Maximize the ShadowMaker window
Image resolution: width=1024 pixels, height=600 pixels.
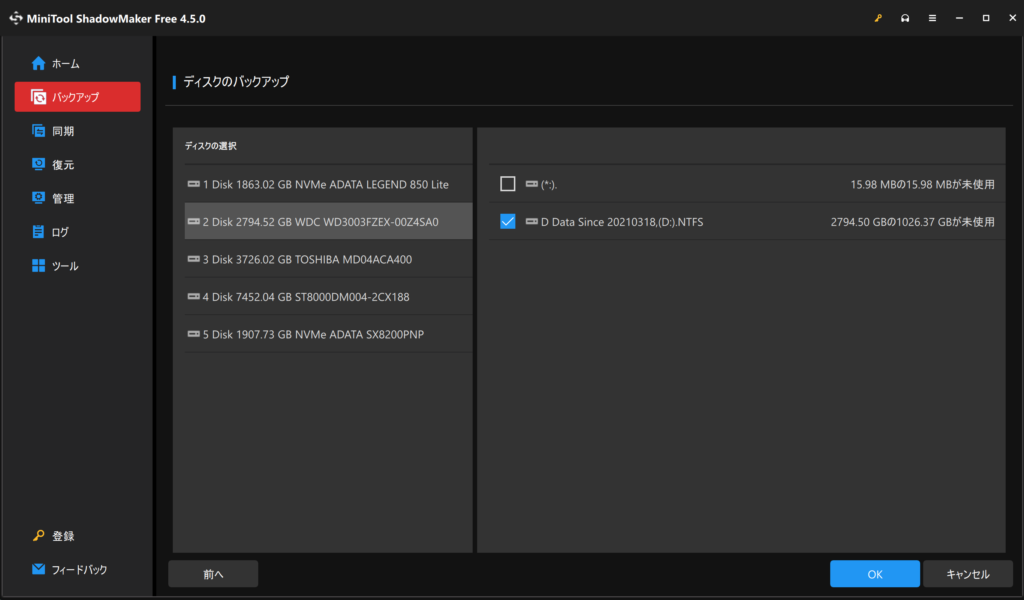click(x=986, y=18)
